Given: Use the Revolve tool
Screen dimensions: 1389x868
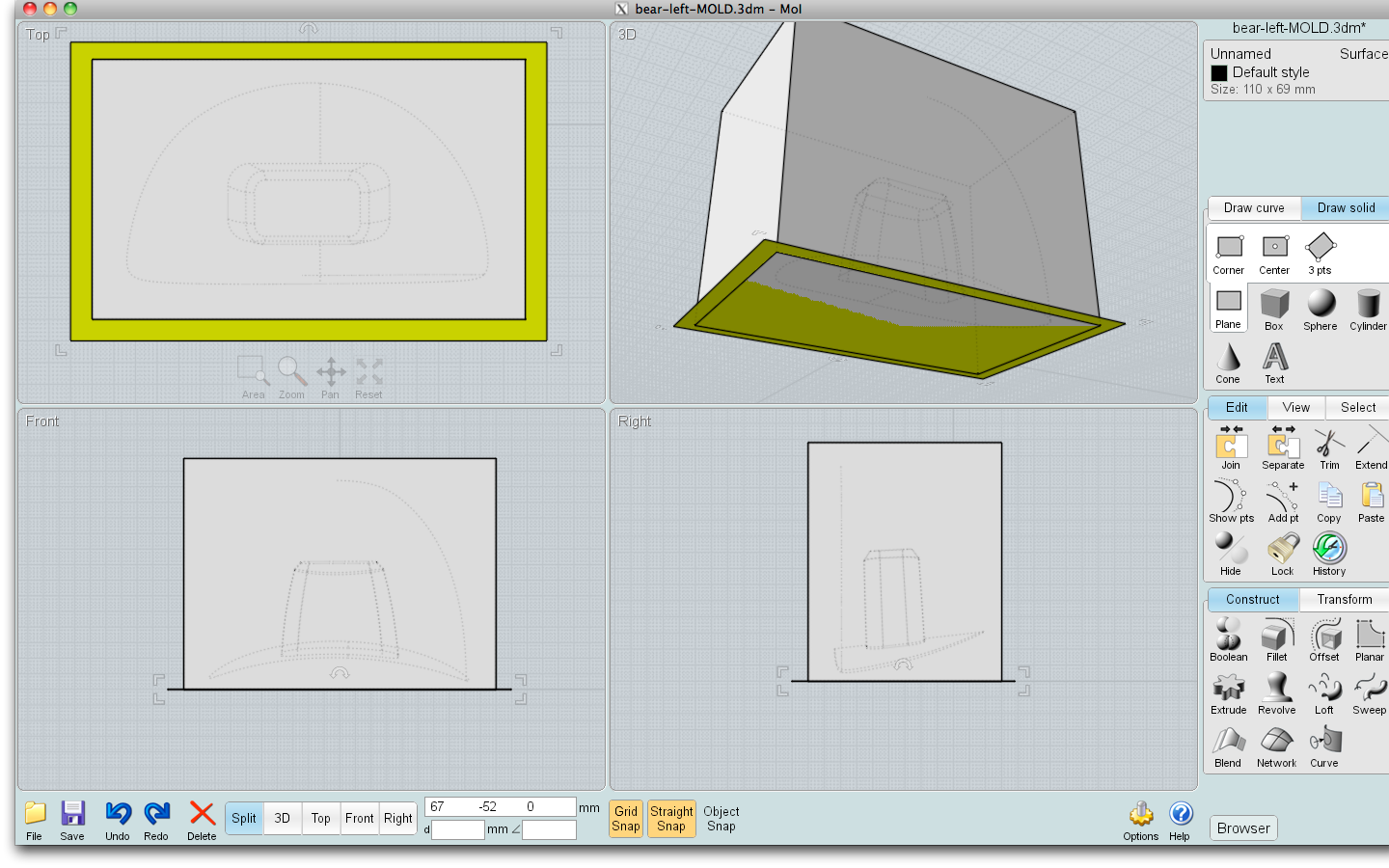Looking at the screenshot, I should 1277,692.
